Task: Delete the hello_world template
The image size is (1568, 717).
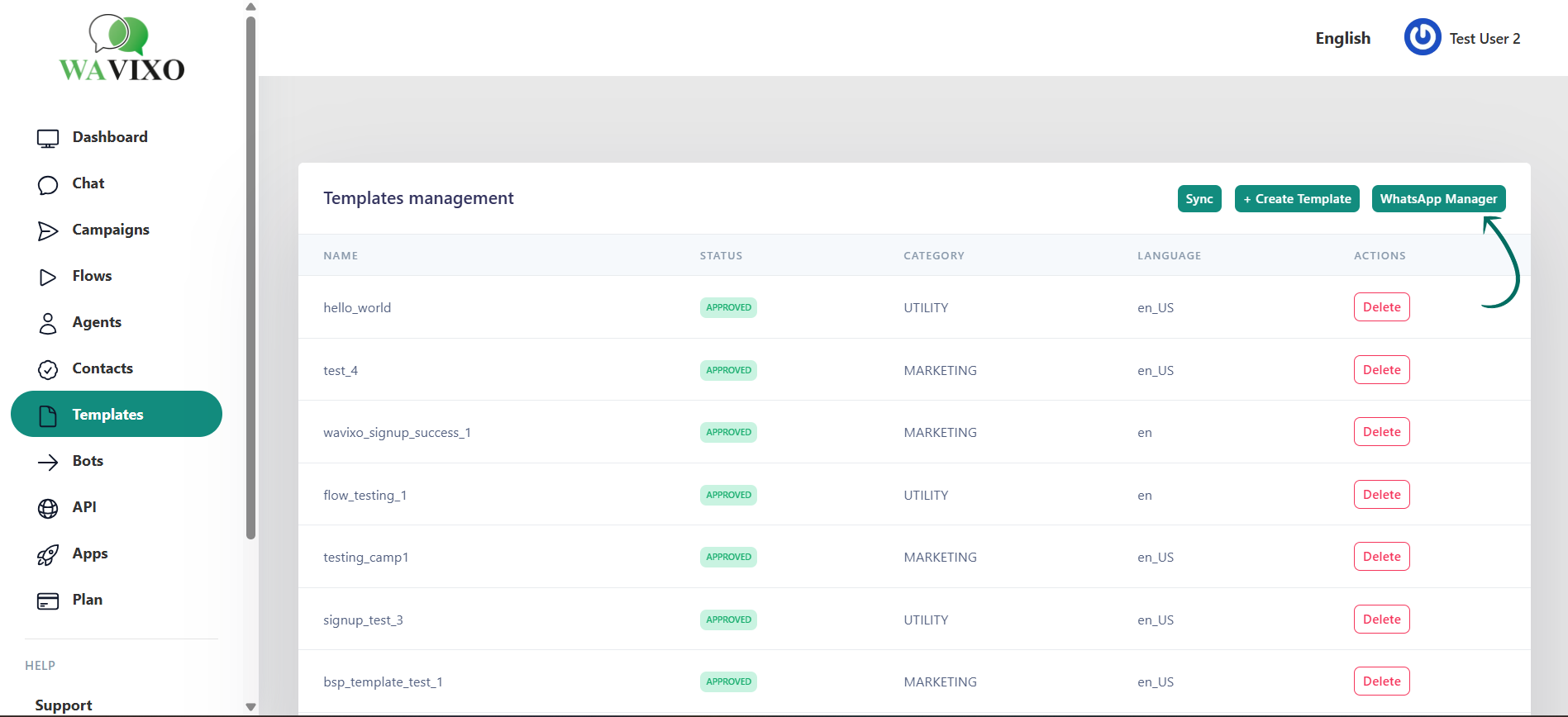Action: (1381, 307)
